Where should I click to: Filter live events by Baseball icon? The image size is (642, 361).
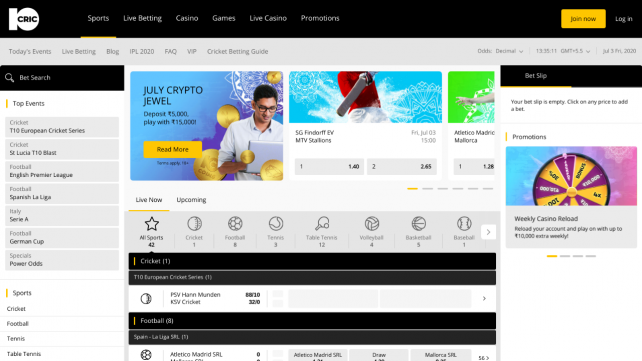tap(464, 224)
